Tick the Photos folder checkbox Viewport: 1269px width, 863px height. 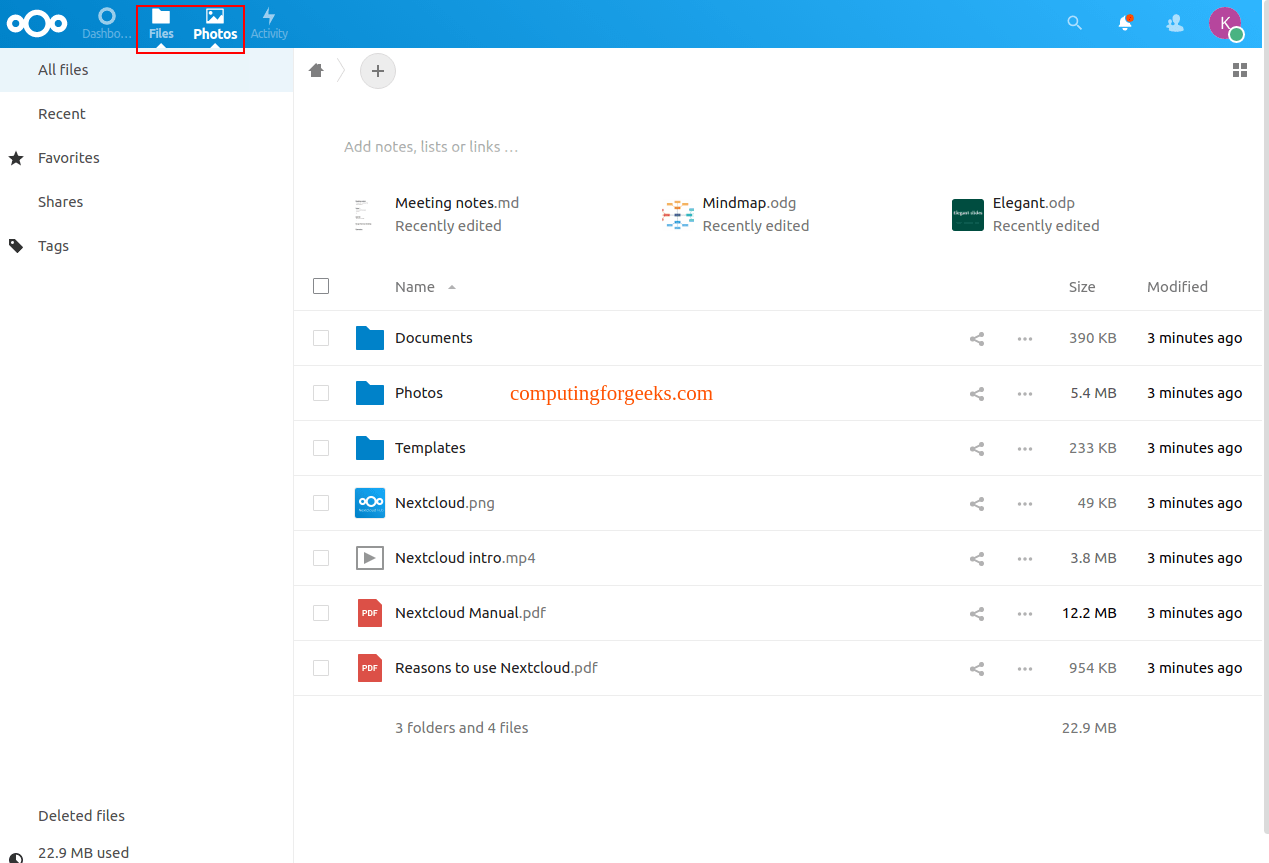tap(321, 393)
